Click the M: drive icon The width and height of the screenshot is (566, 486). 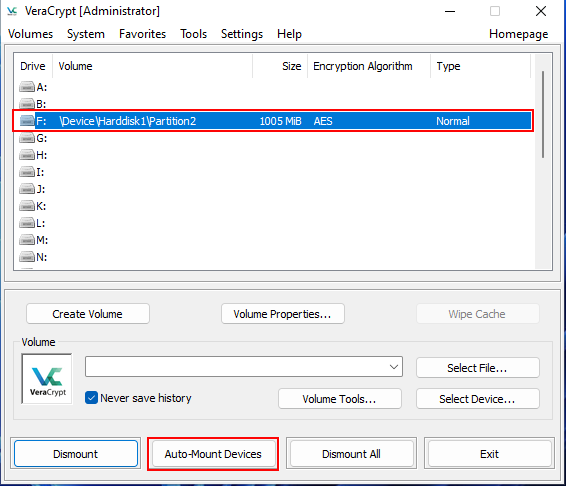[27, 240]
